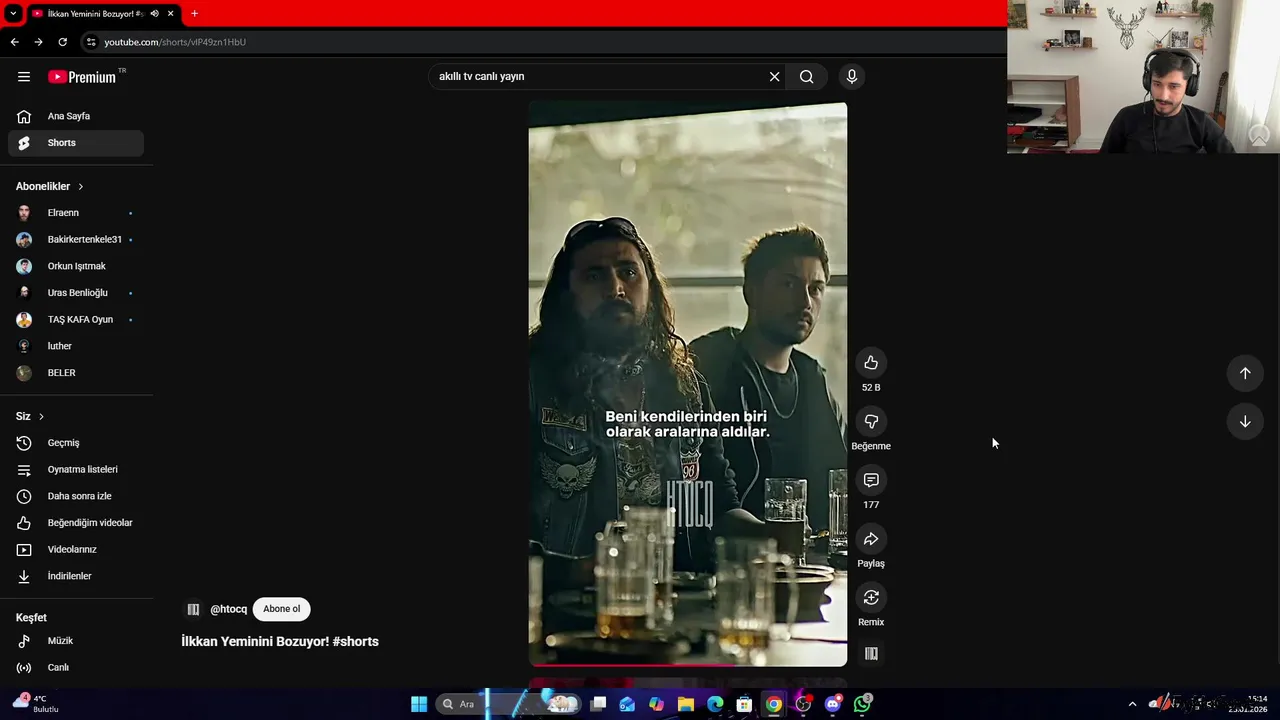Go to Ana Sayfa
This screenshot has width=1280, height=720.
point(76,116)
